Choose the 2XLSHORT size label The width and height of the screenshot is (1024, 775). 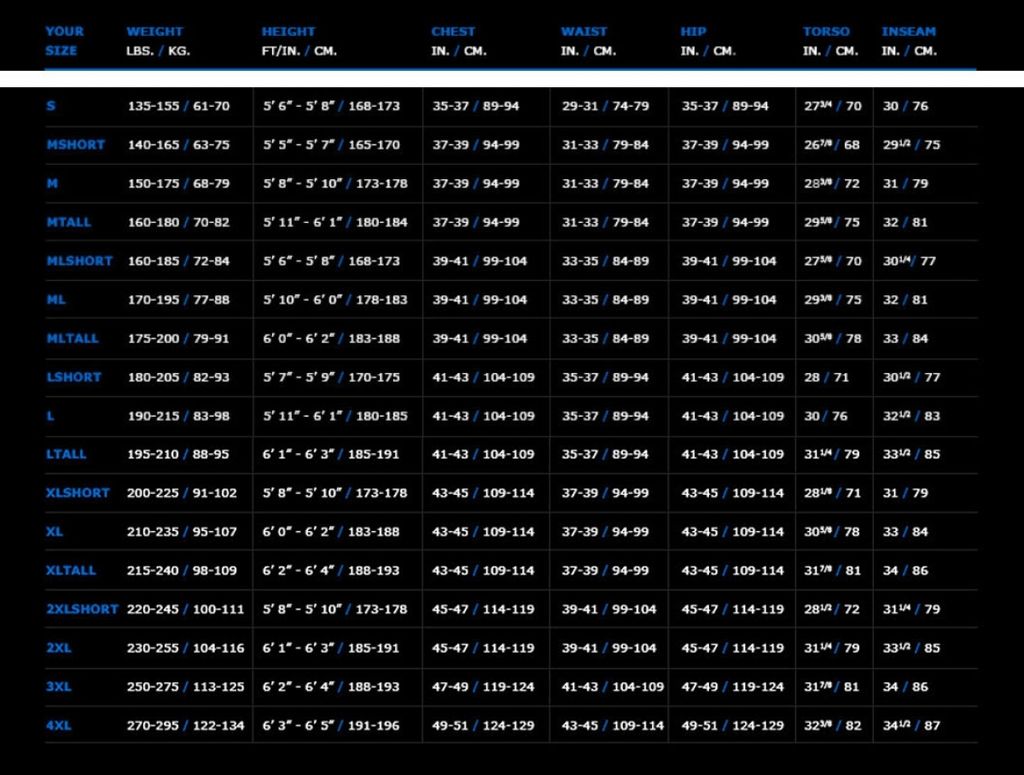click(x=82, y=609)
